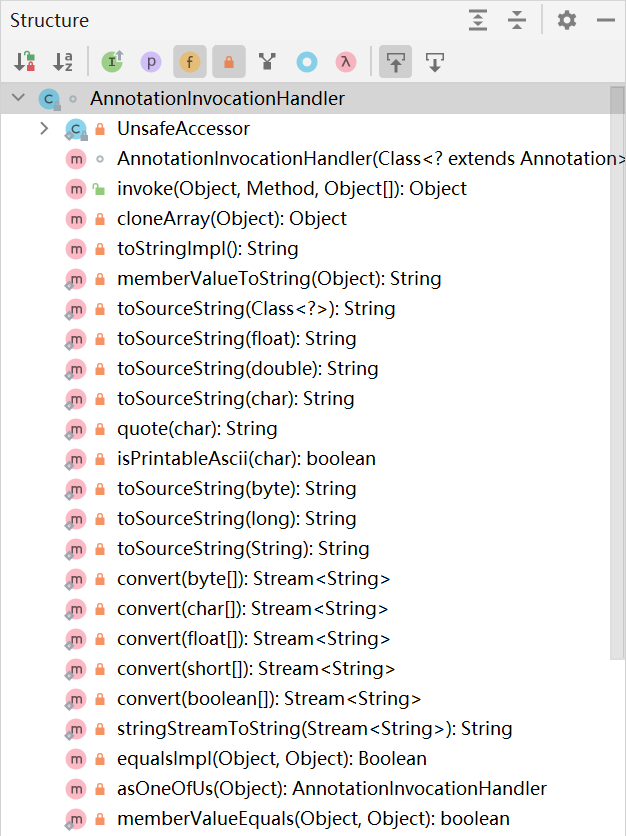Screen dimensions: 626x836
Task: Toggle Show Non-Public lock icon
Action: tap(229, 62)
